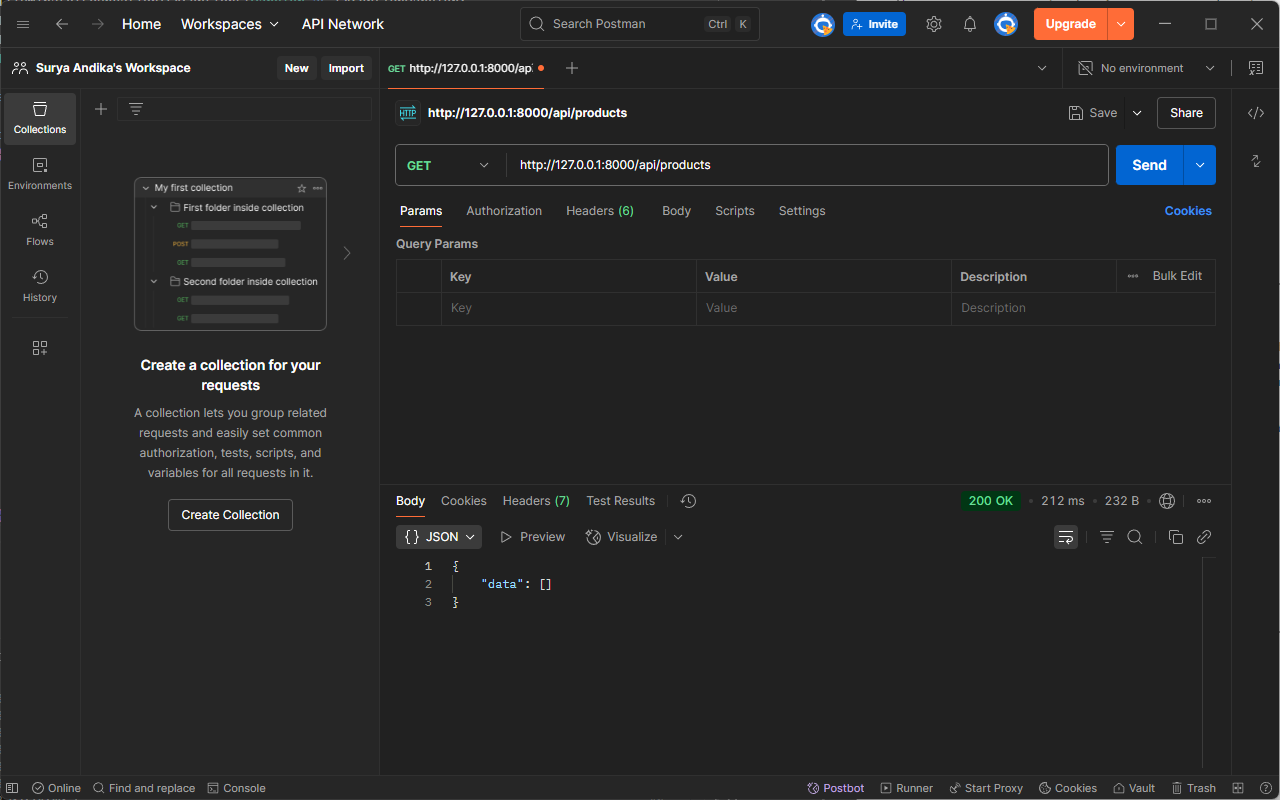This screenshot has height=800, width=1280.
Task: Toggle the sidebar using the status bar icon
Action: (x=13, y=788)
